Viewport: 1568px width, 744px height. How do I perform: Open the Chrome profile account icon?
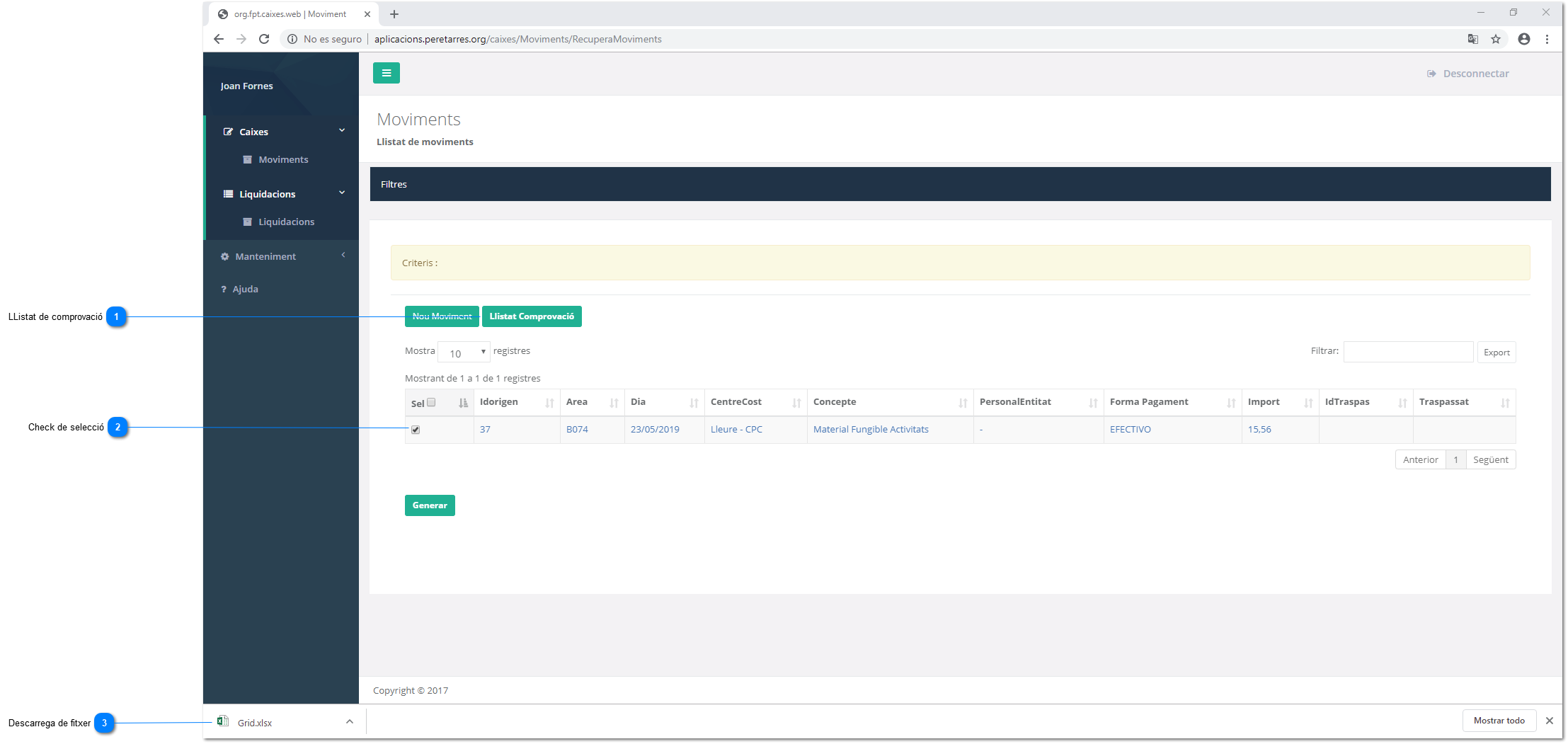coord(1524,39)
